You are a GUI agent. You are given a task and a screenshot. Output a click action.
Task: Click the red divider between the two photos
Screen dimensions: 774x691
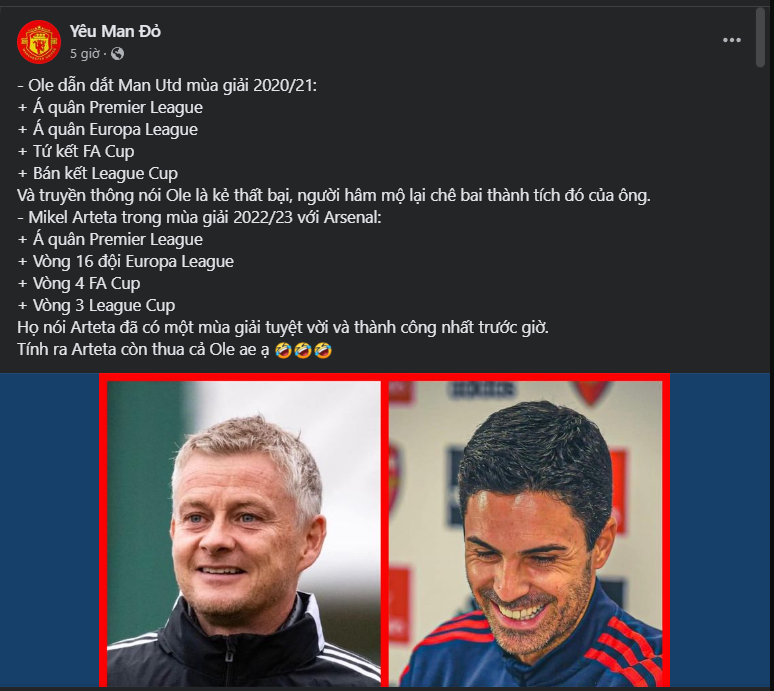[385, 533]
